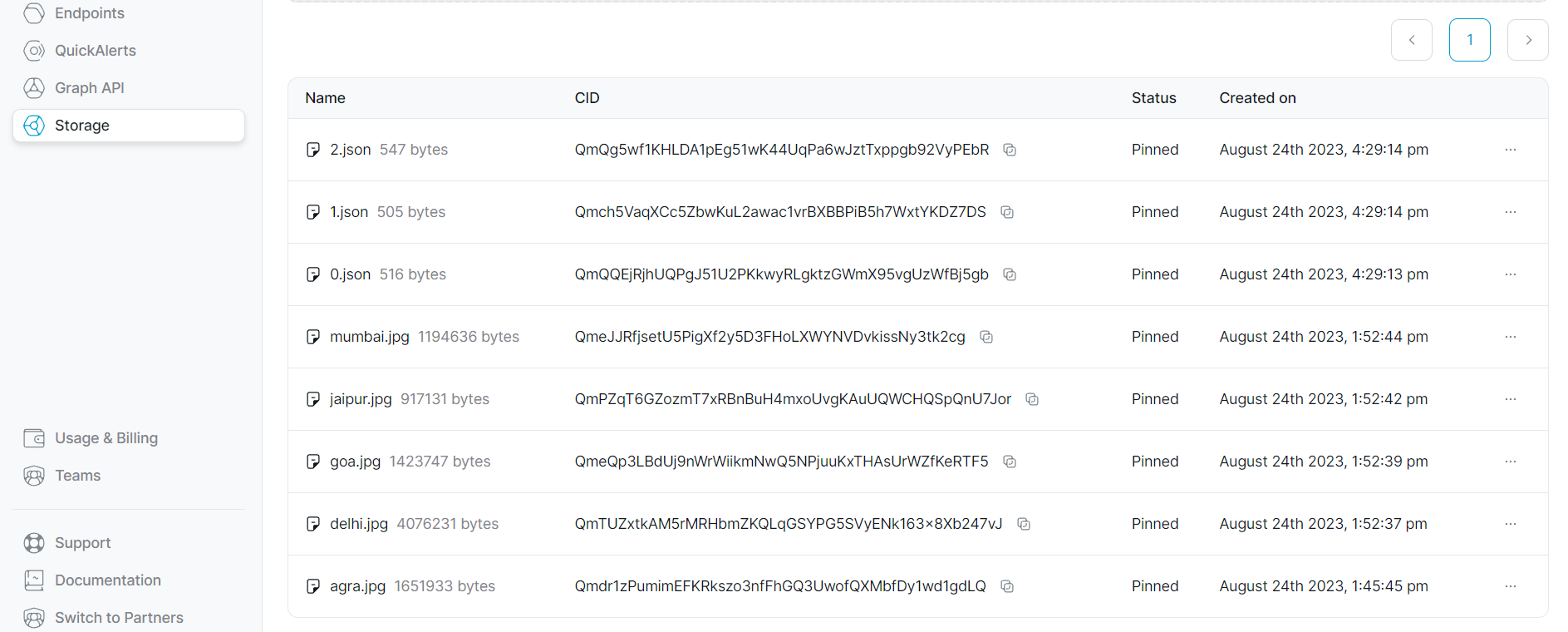
Task: Copy the CID for 0.json
Action: pos(1010,274)
